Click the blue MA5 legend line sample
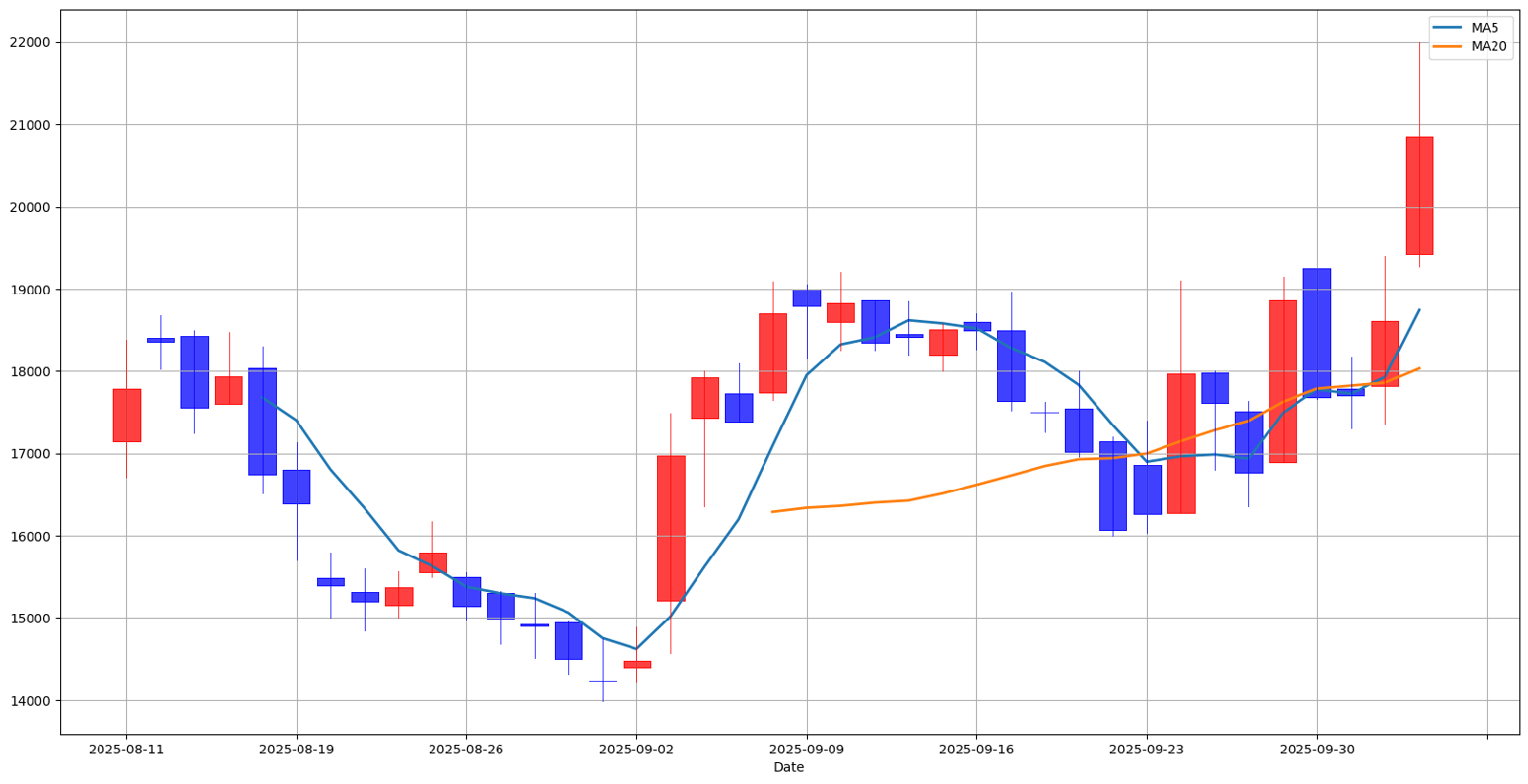1528x784 pixels. tap(1448, 28)
